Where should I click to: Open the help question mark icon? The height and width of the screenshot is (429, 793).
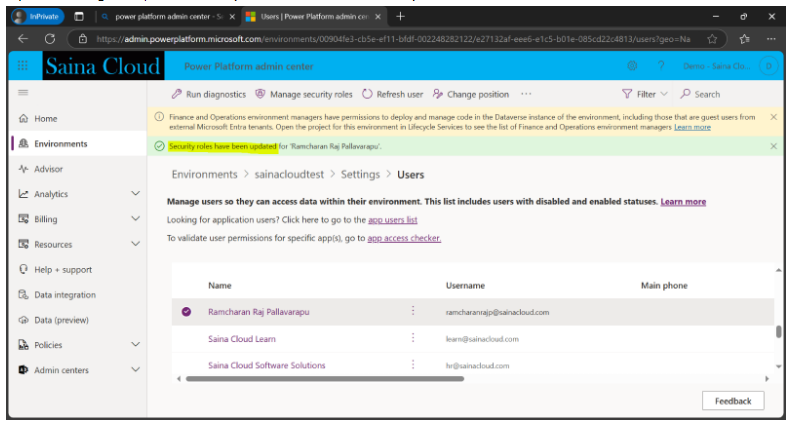pyautogui.click(x=661, y=66)
